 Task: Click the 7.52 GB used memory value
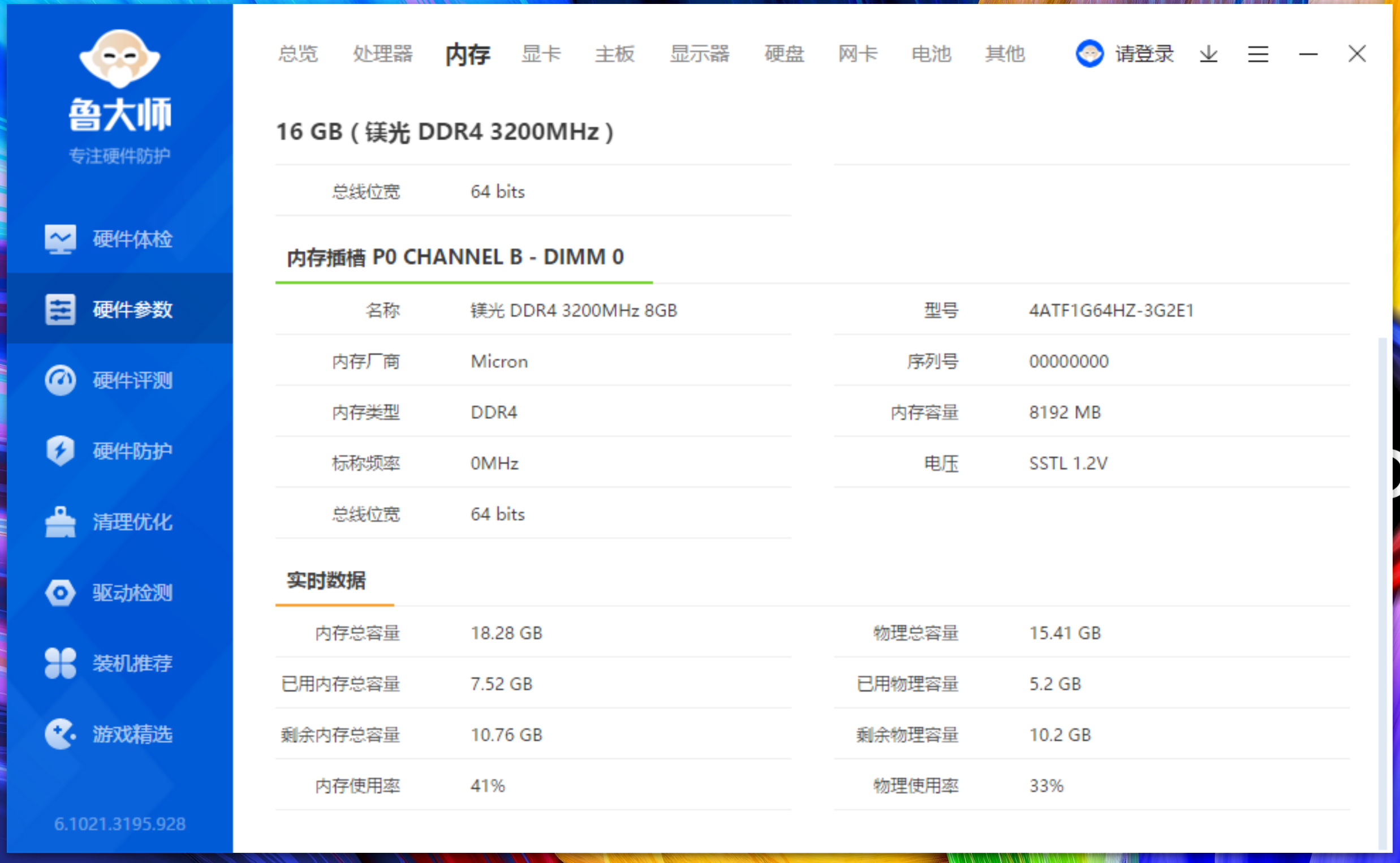click(501, 684)
